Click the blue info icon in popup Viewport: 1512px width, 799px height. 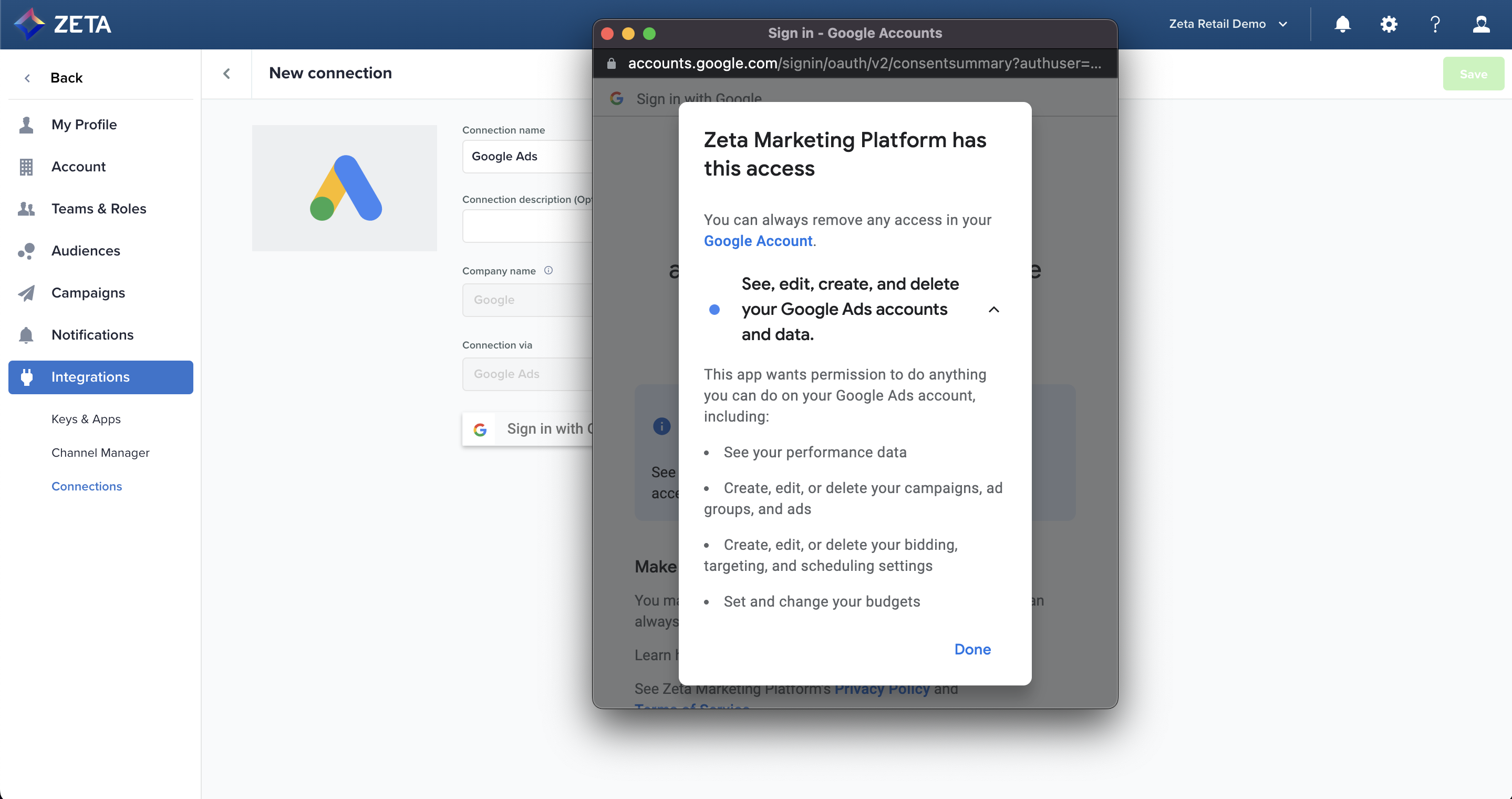[661, 426]
